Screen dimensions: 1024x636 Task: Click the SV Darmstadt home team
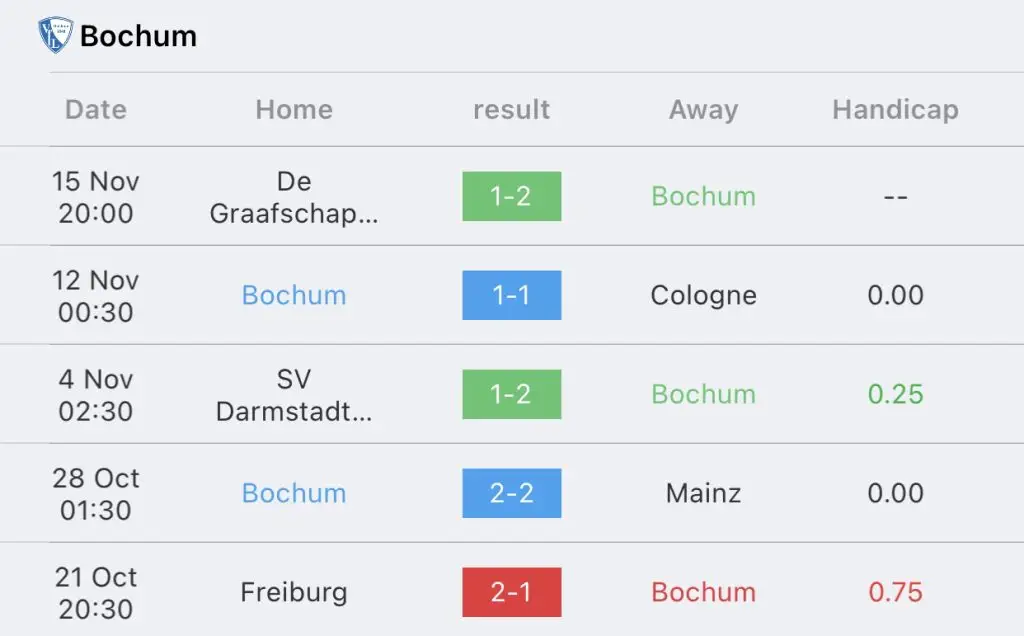click(294, 395)
